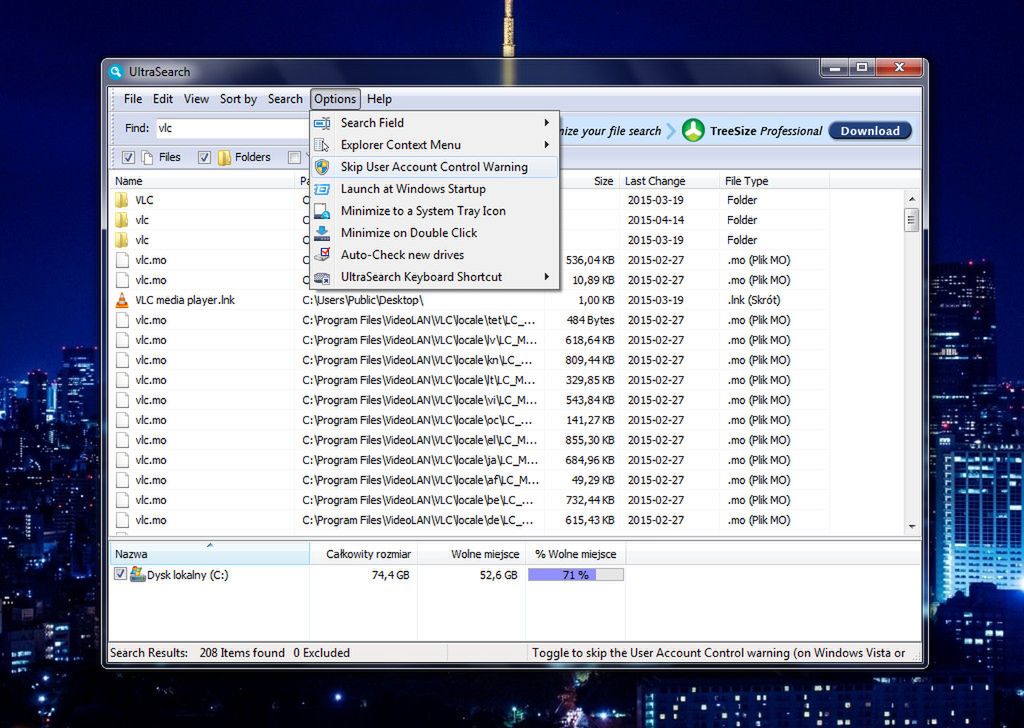Click the Dysk lokalny (C:) drive icon

(x=137, y=575)
